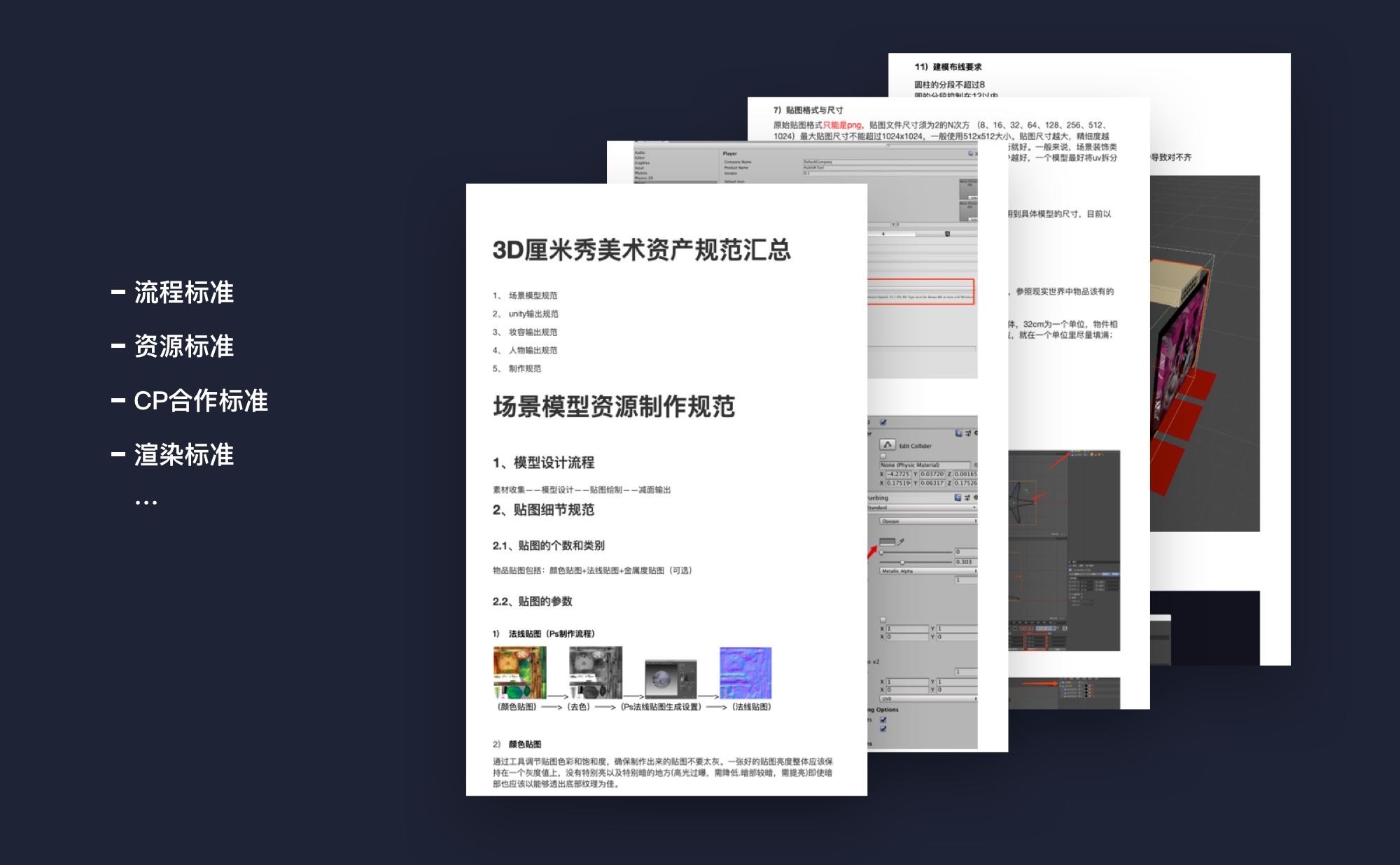Viewport: 1400px width, 865px height.
Task: Click heading 11) 建模布线要求
Action: (948, 66)
